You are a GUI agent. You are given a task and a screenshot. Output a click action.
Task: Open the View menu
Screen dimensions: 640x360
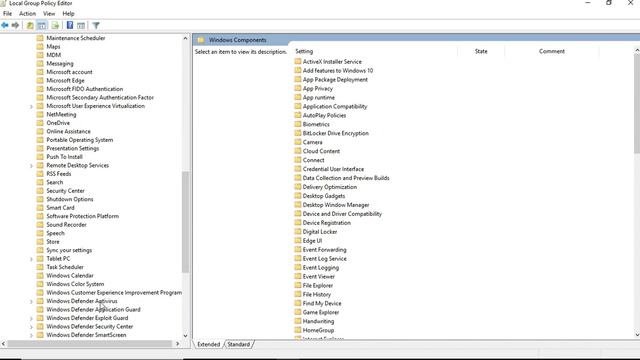pos(49,13)
